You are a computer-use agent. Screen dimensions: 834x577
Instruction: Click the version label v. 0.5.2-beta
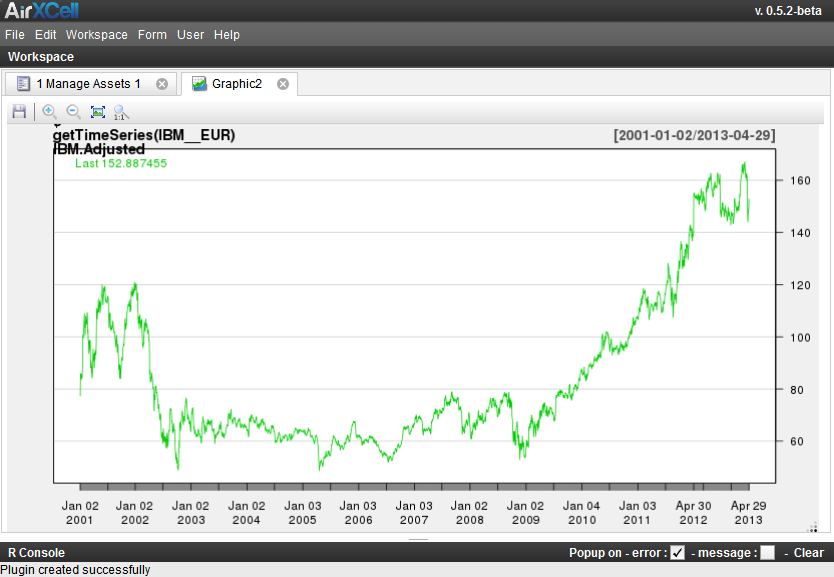click(788, 11)
